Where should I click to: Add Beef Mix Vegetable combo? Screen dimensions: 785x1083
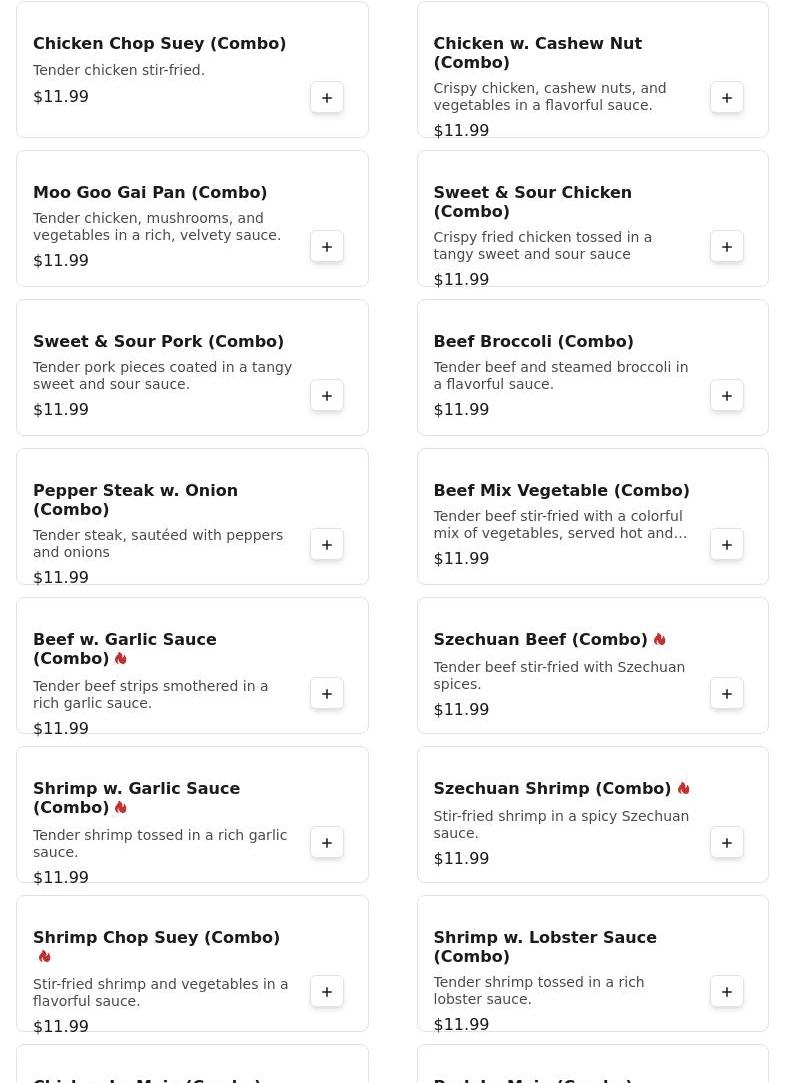pyautogui.click(x=727, y=545)
